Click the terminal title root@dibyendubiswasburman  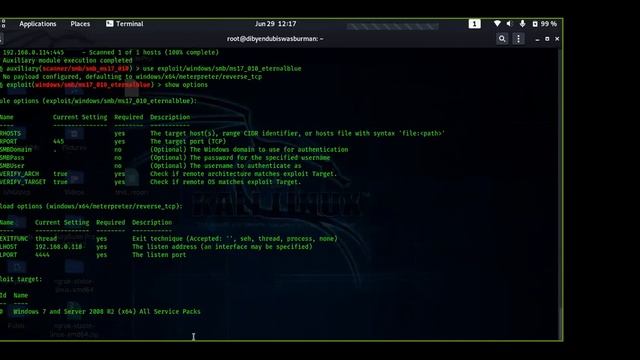click(x=275, y=39)
